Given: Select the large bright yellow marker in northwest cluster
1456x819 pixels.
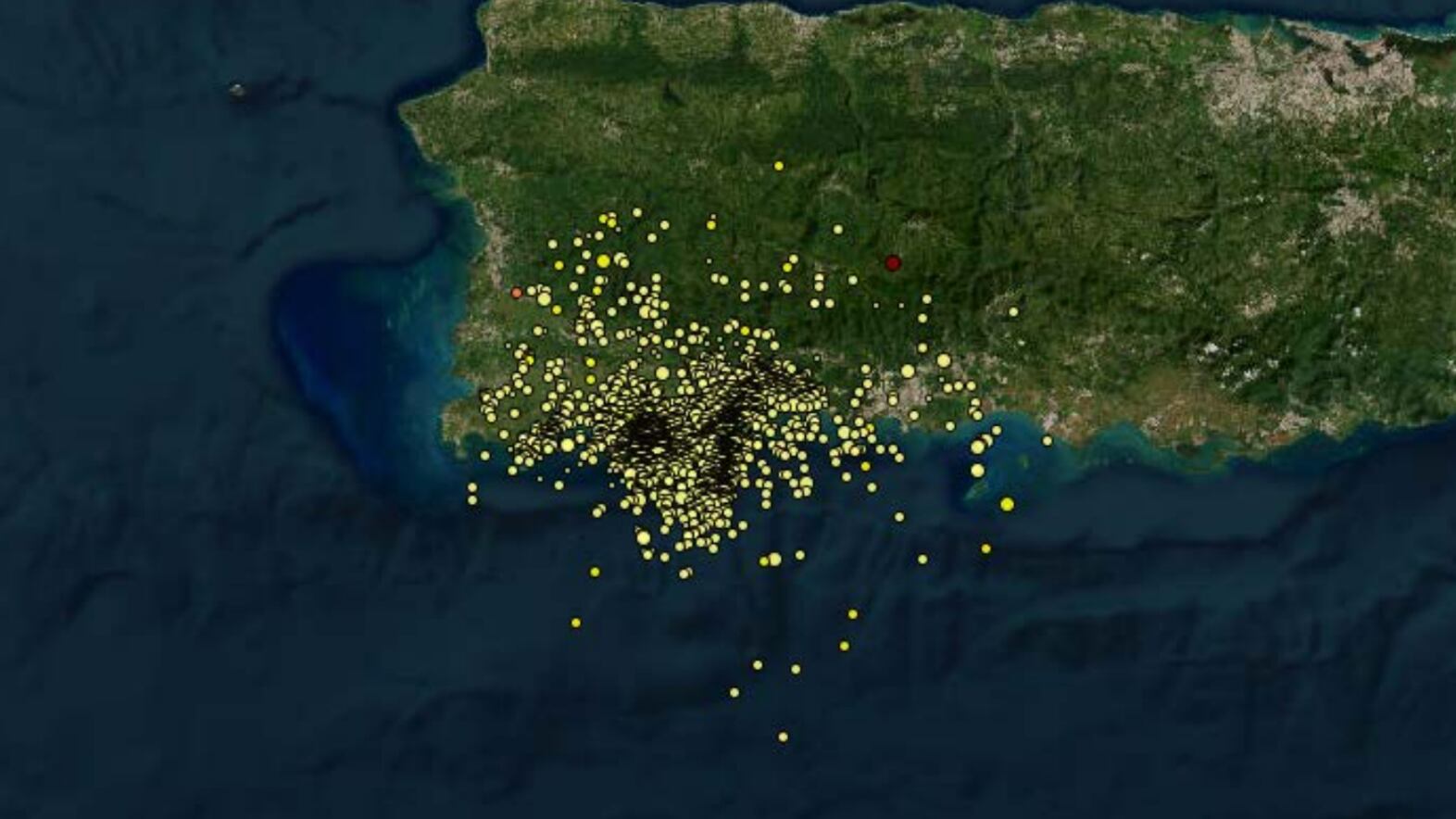Looking at the screenshot, I should tap(603, 261).
